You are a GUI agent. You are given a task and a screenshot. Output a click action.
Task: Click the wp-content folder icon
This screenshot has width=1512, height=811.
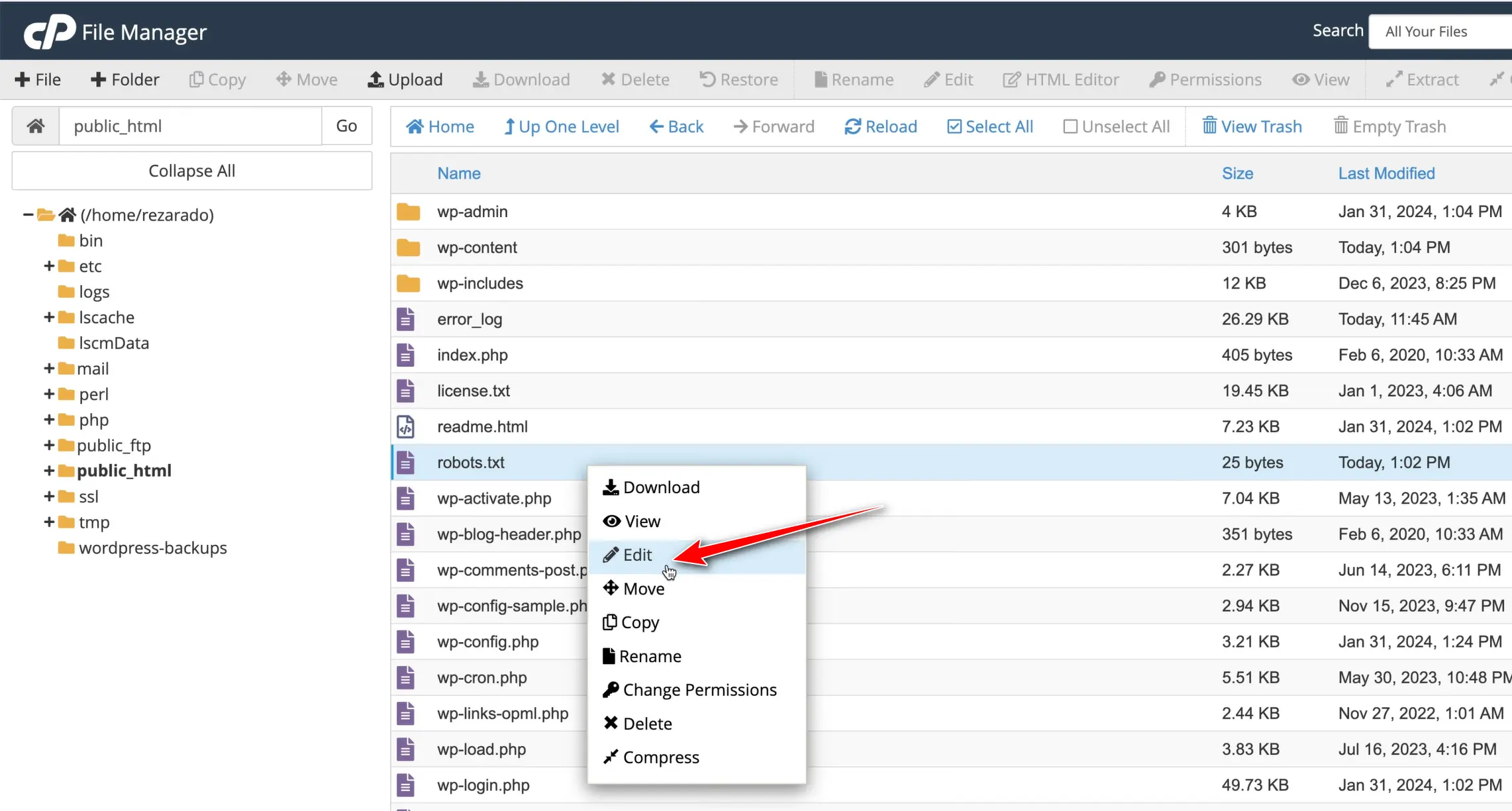408,248
